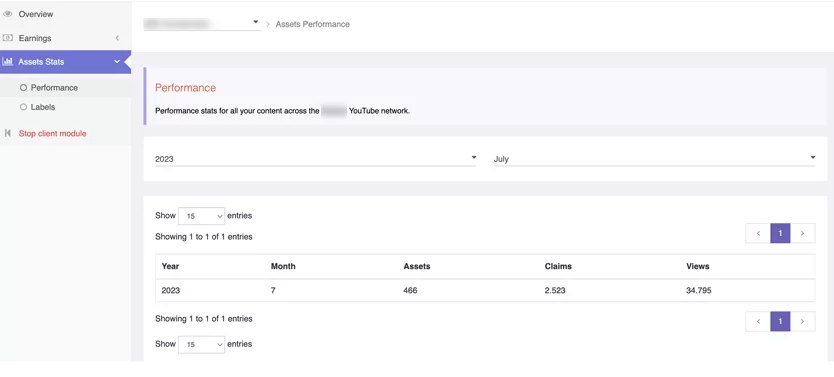
Task: Click the Stop client module skip-back icon
Action: point(7,133)
